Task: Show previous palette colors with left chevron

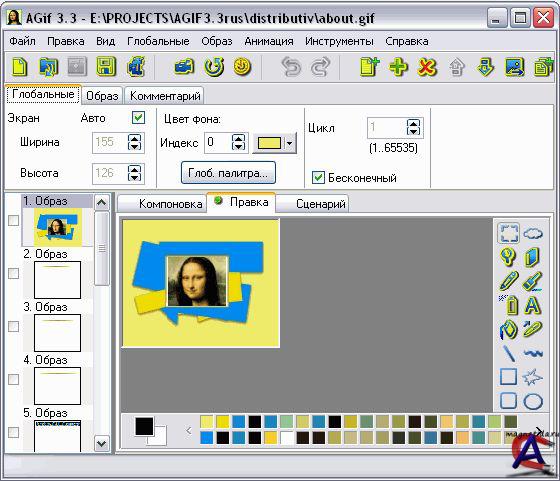Action: pos(189,430)
